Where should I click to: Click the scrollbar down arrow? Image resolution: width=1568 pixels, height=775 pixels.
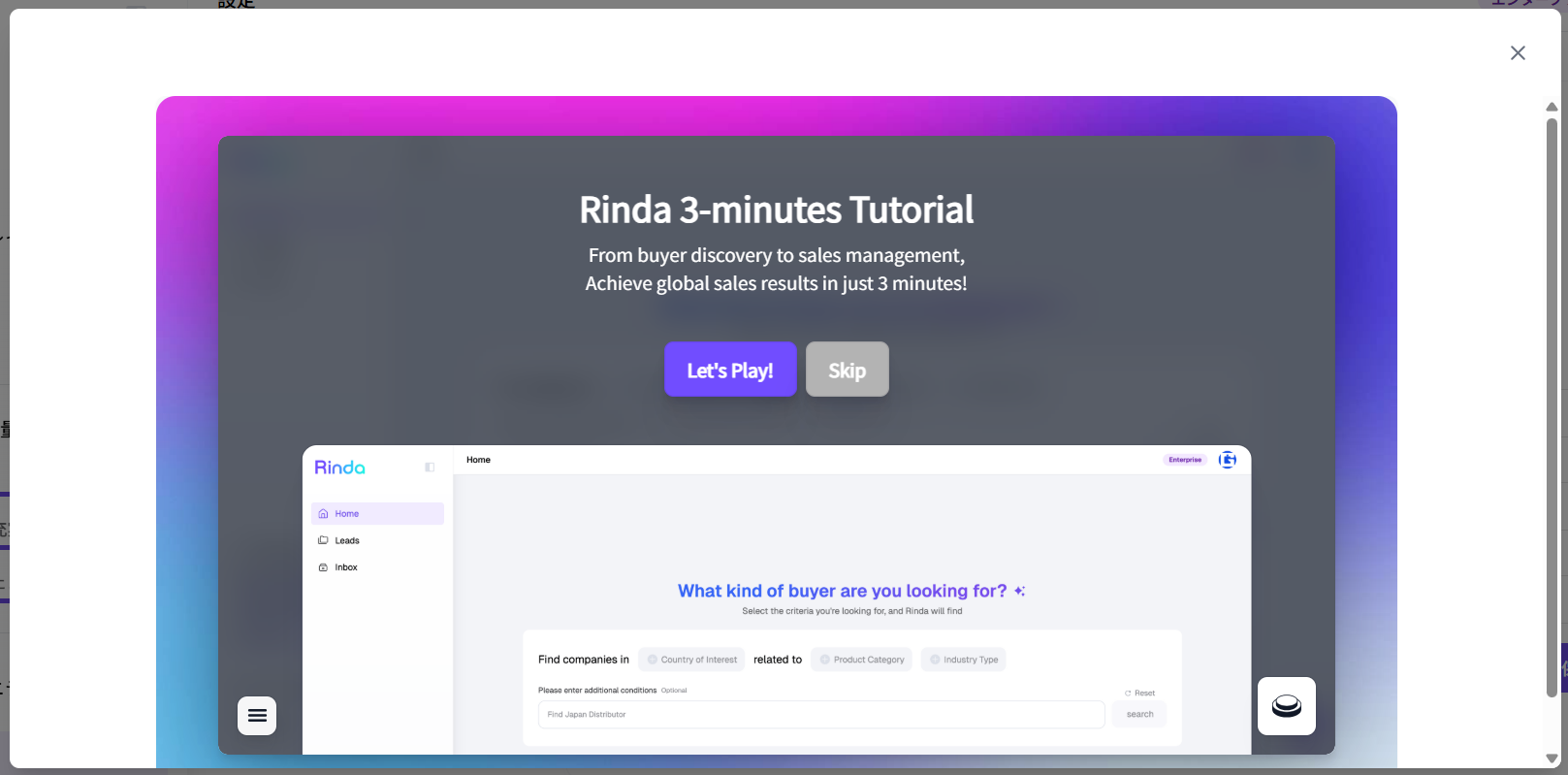(x=1552, y=759)
